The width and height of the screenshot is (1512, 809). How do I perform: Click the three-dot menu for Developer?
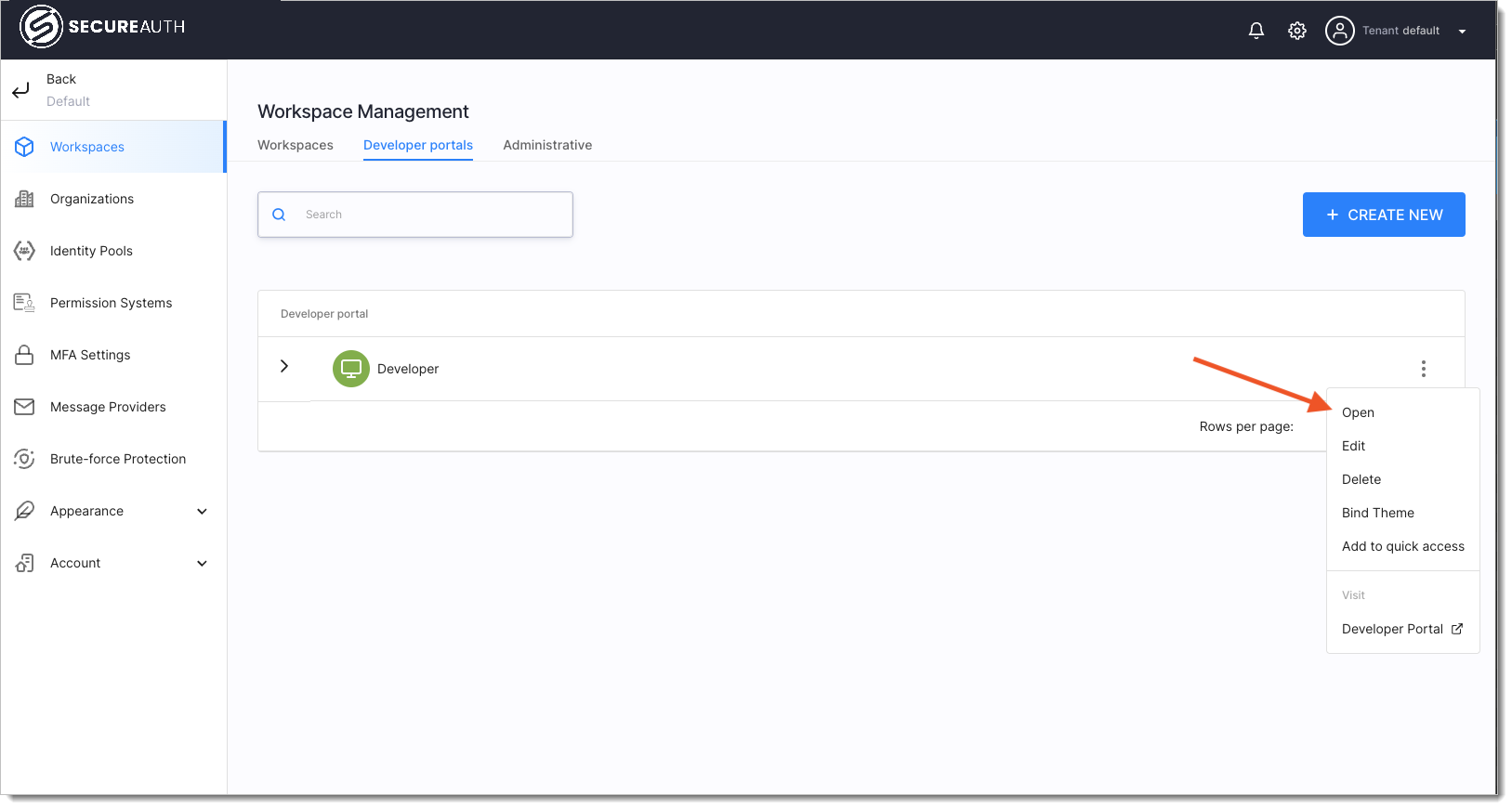click(1423, 369)
